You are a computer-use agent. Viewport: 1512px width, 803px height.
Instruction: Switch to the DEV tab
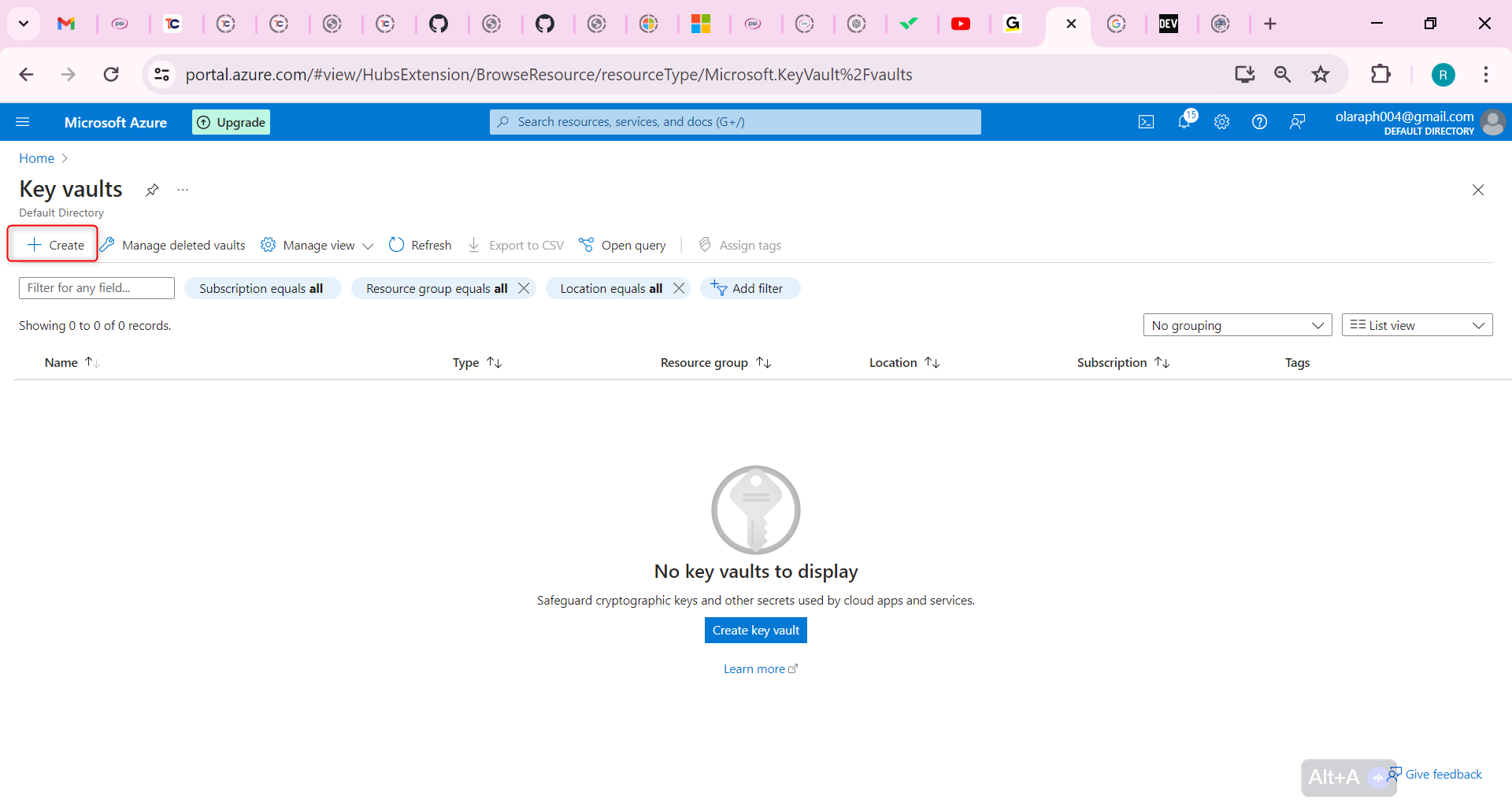pos(1169,24)
